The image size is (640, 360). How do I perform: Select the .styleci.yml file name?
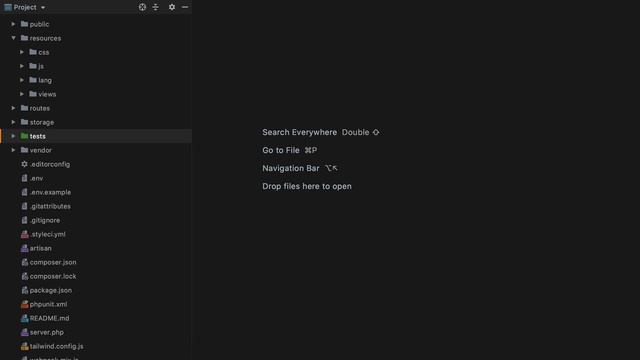click(x=47, y=234)
